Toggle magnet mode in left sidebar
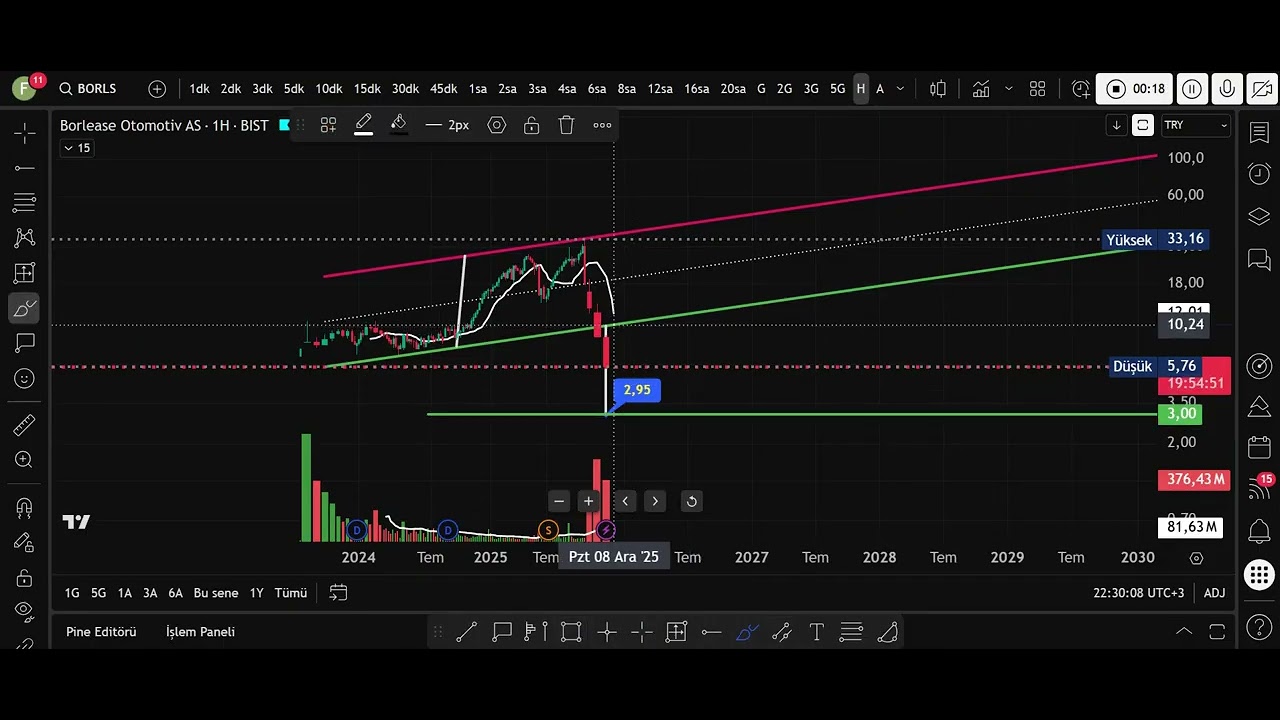 [x=24, y=508]
